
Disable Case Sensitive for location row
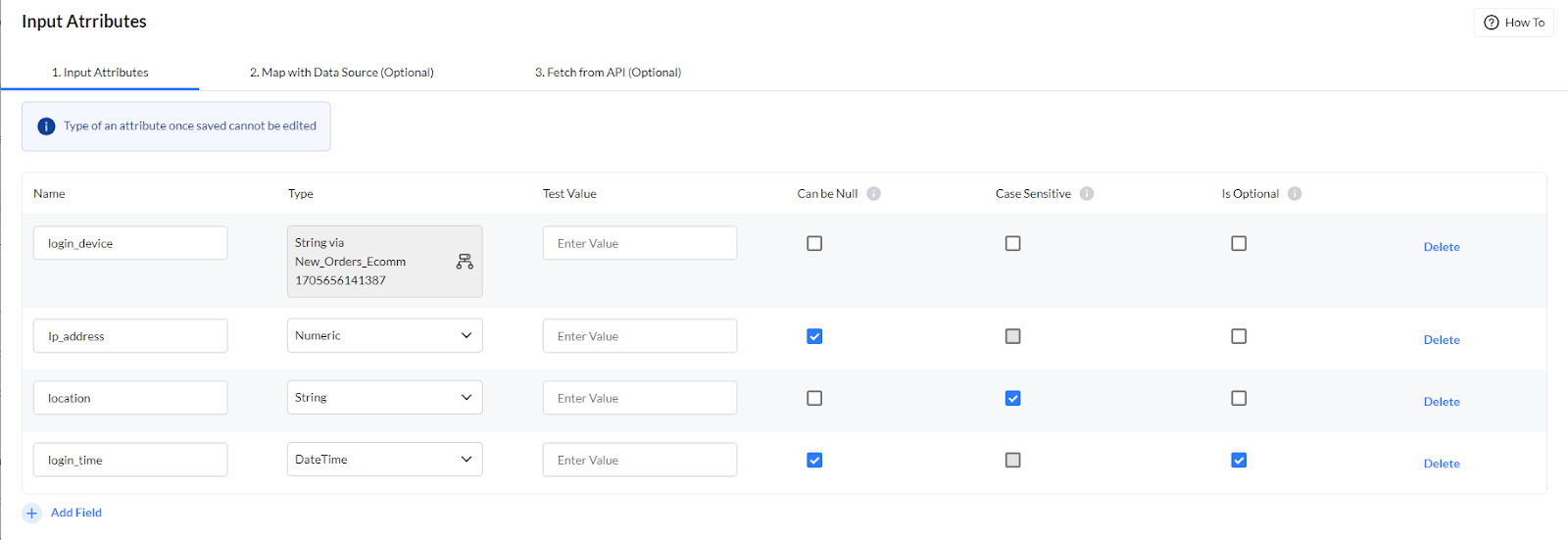1012,398
